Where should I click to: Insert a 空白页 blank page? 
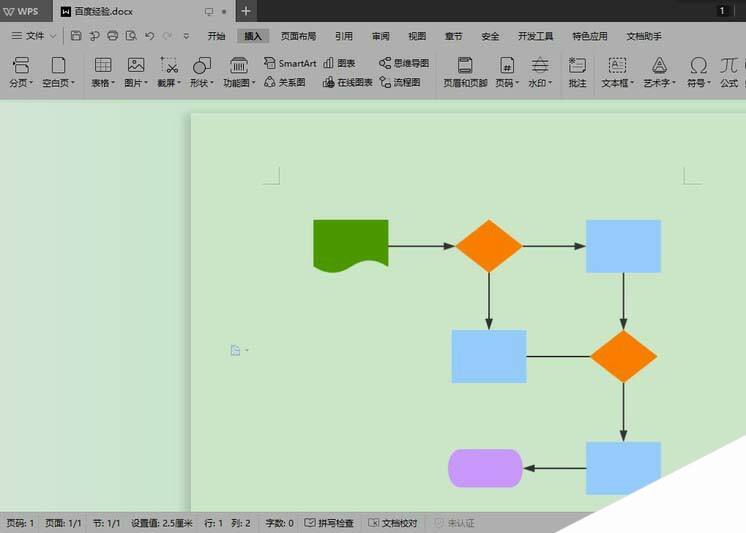pyautogui.click(x=59, y=72)
